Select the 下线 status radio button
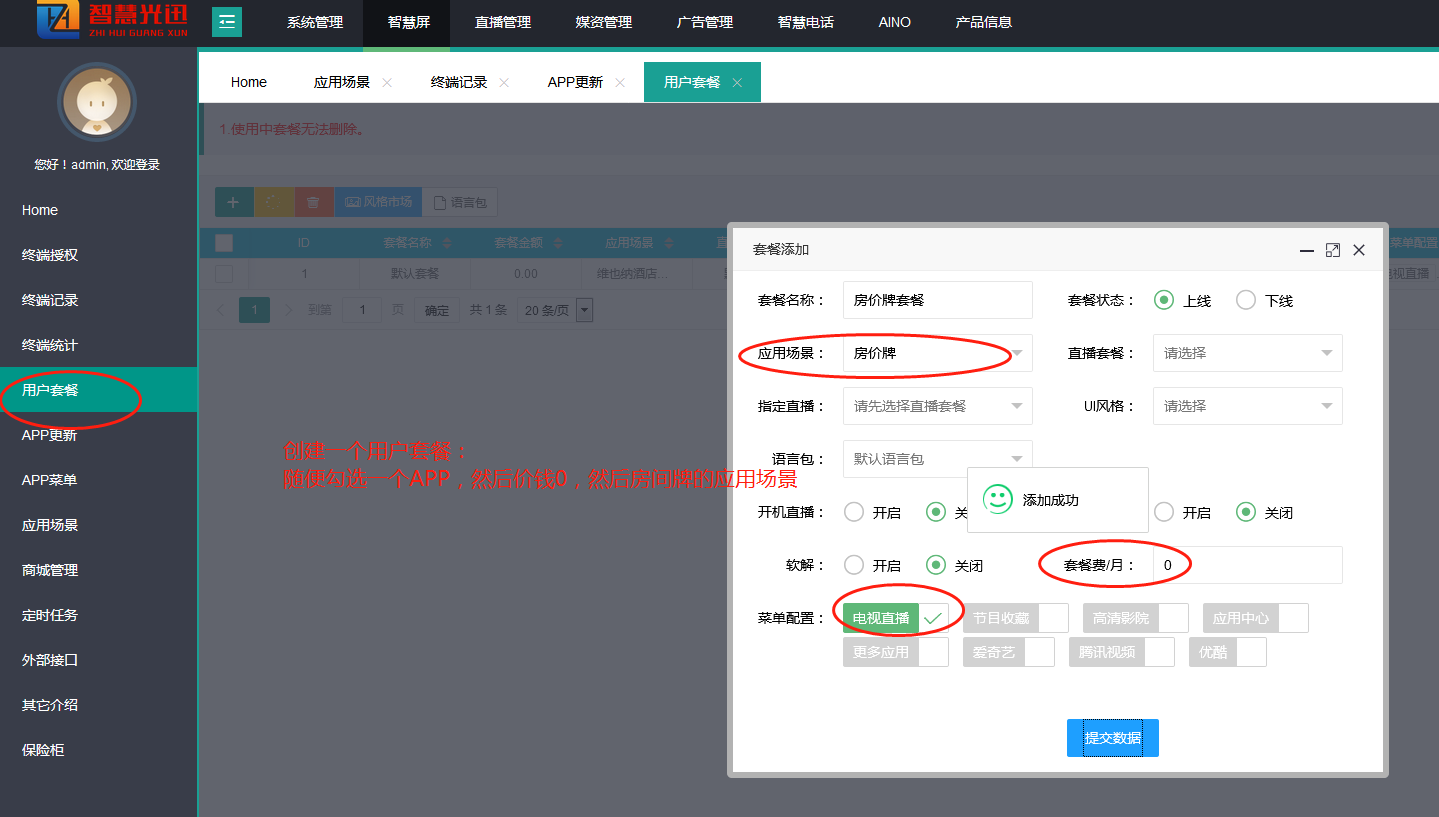Screen dimensions: 1439x817 pos(1246,300)
